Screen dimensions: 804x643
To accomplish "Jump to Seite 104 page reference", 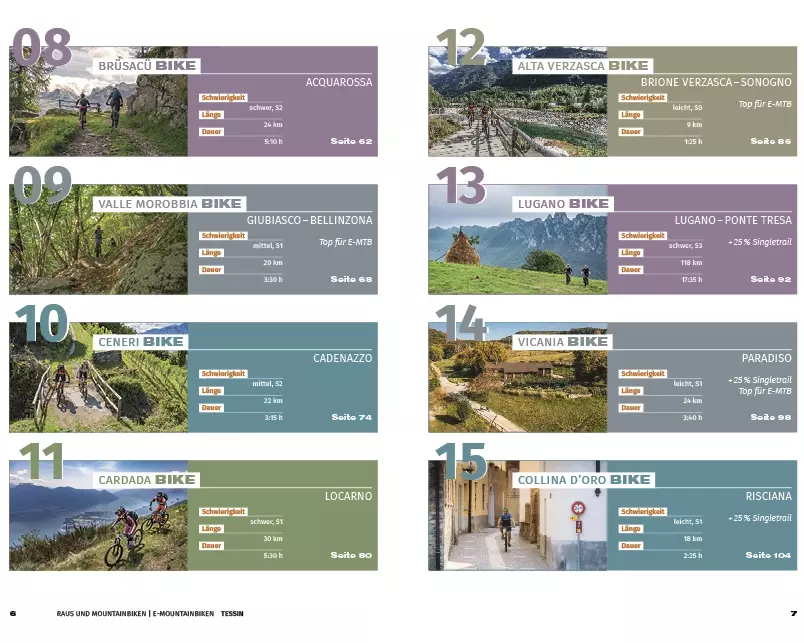I will point(768,555).
